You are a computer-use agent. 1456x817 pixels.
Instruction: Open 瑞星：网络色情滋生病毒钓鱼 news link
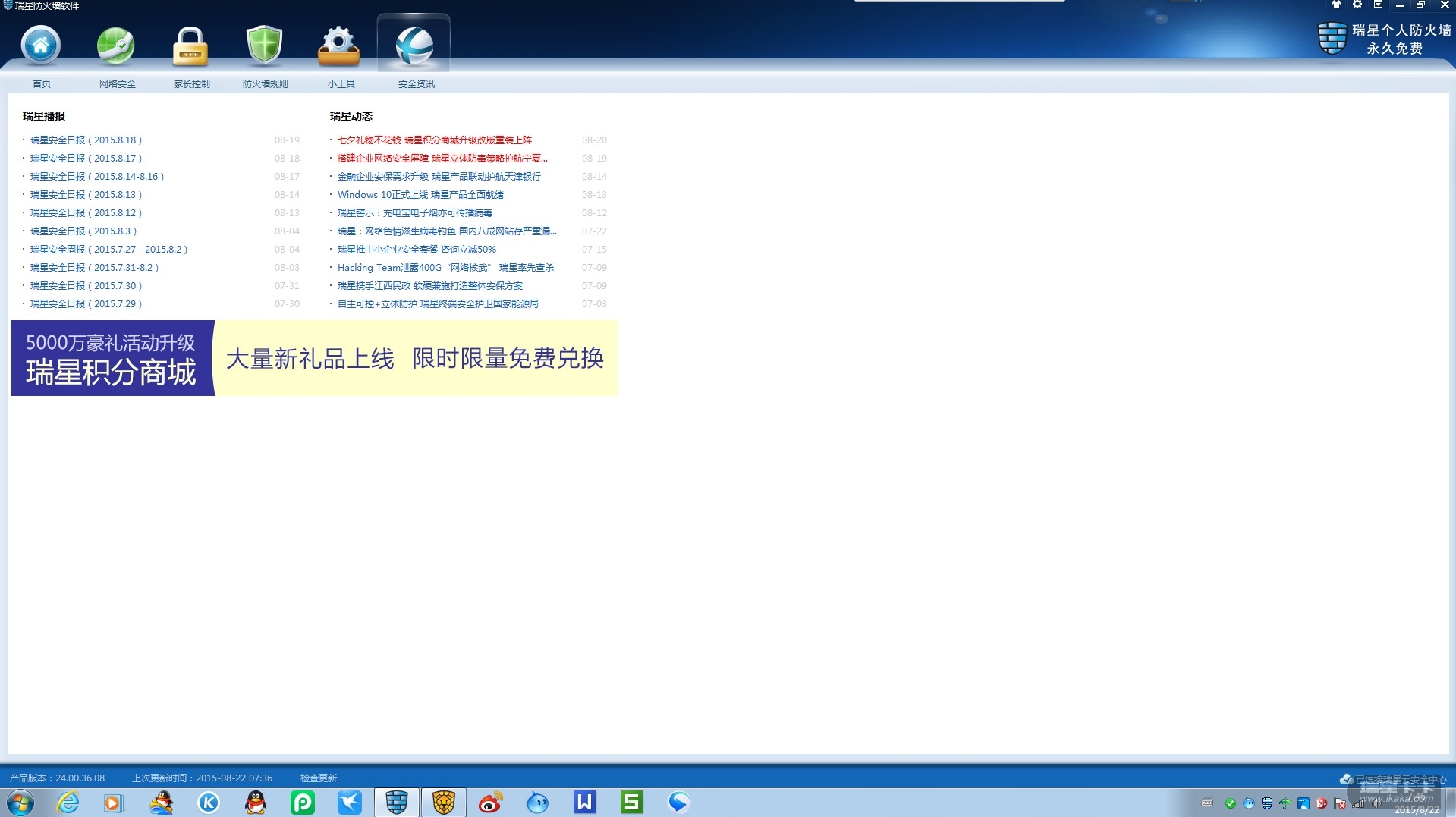pyautogui.click(x=447, y=231)
